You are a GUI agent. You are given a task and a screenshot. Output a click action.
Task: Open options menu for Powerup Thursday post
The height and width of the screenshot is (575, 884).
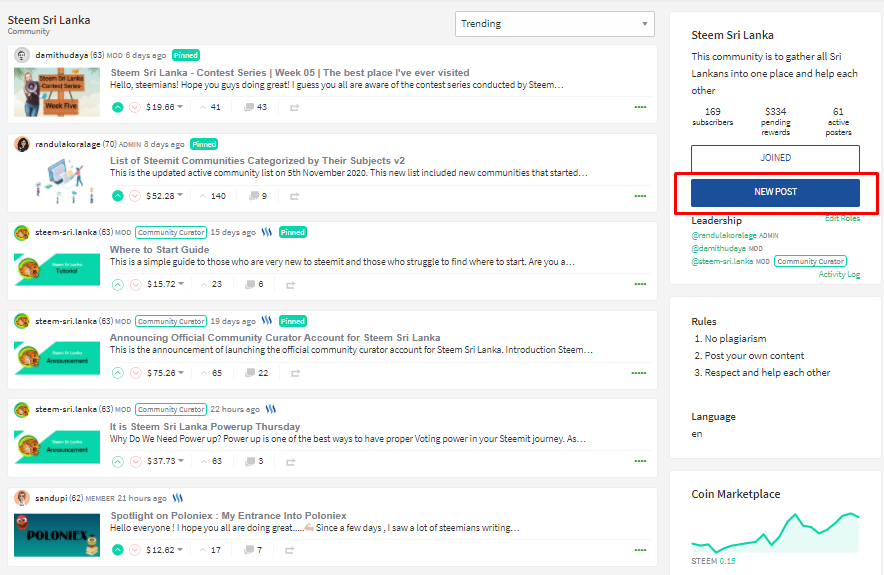(640, 461)
